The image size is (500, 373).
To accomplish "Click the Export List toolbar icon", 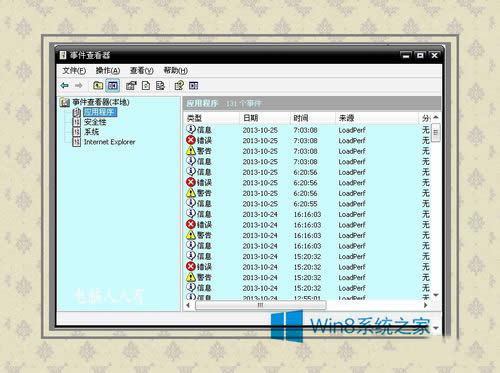I will click(x=160, y=86).
